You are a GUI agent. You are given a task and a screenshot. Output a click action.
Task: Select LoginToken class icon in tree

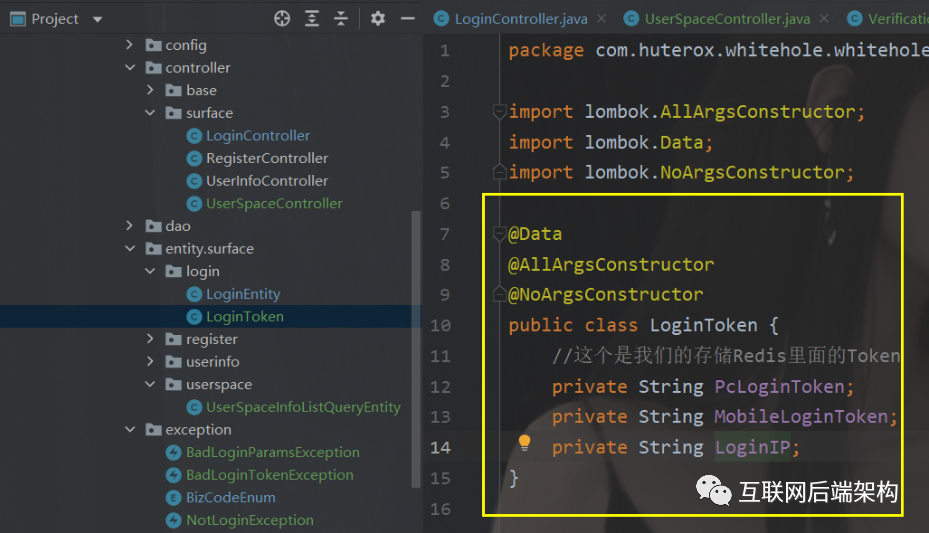pyautogui.click(x=194, y=317)
